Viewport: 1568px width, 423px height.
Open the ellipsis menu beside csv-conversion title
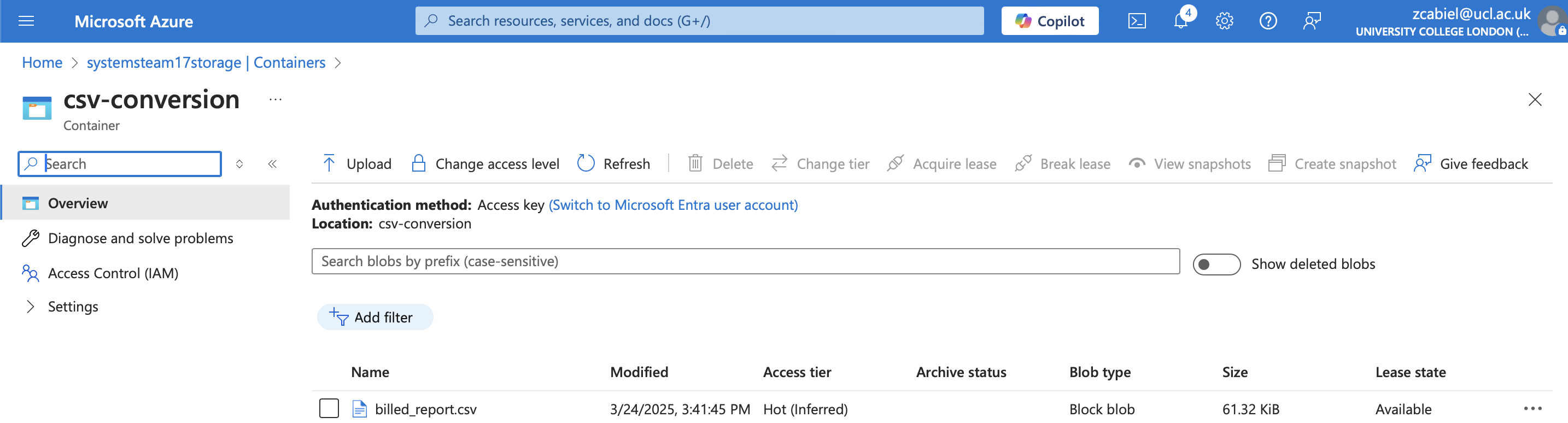point(275,100)
